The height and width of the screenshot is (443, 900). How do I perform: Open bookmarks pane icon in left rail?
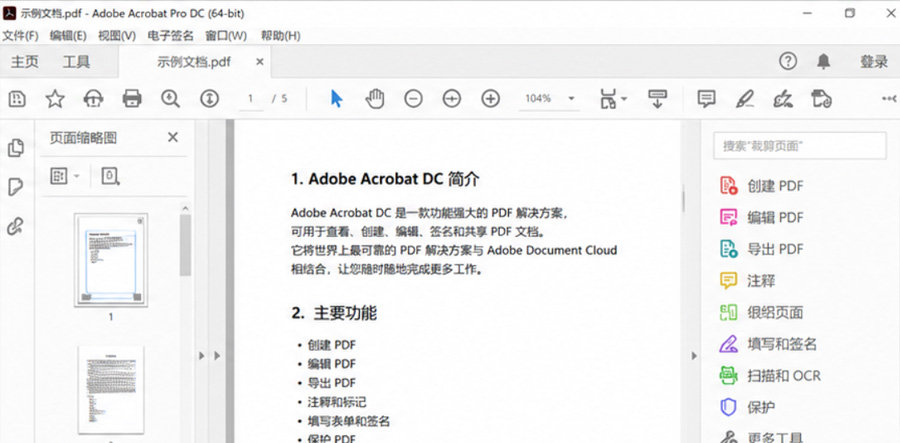(16, 187)
